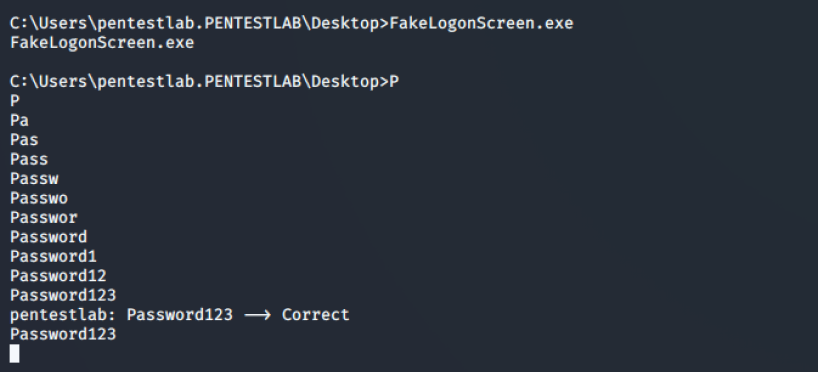Screen dimensions: 818x372
Task: Click the line reading Password1
Action: [53, 256]
